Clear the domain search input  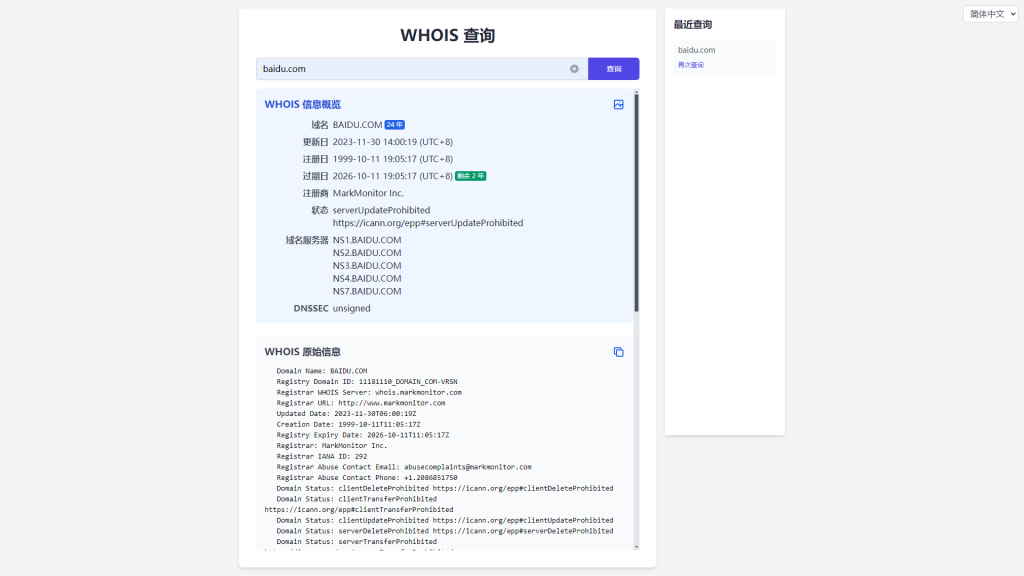[574, 69]
